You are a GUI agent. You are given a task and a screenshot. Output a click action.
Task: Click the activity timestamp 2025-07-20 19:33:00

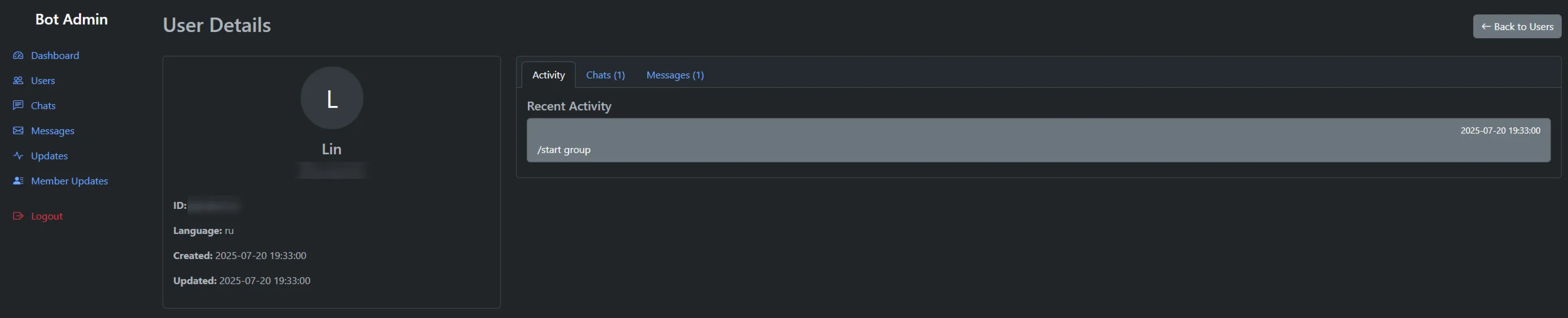tap(1500, 130)
